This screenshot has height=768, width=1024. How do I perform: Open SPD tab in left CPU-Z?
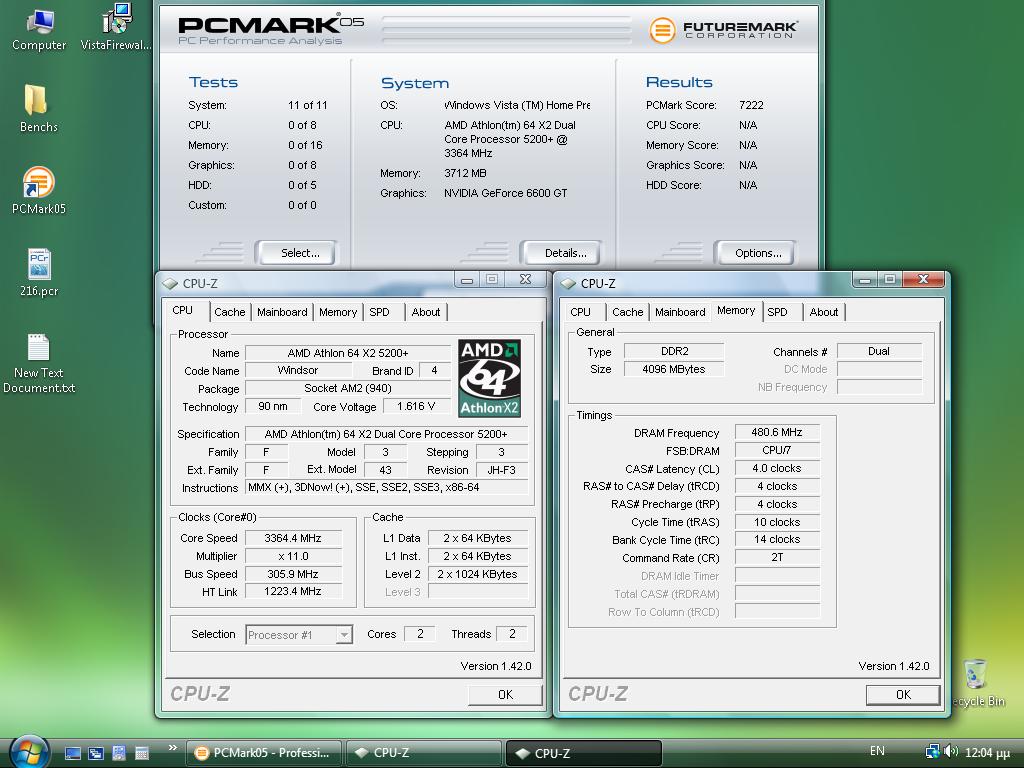(x=379, y=312)
